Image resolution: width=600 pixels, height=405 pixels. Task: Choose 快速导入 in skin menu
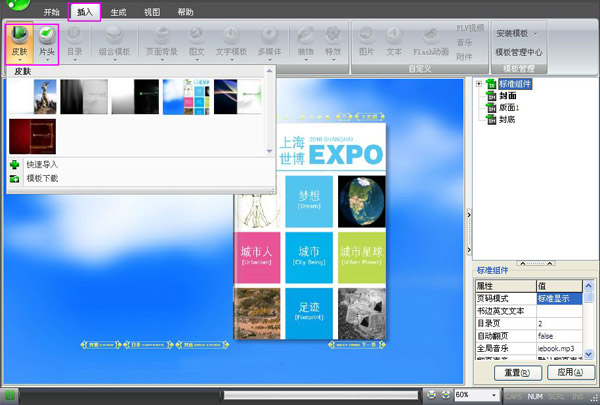(42, 165)
